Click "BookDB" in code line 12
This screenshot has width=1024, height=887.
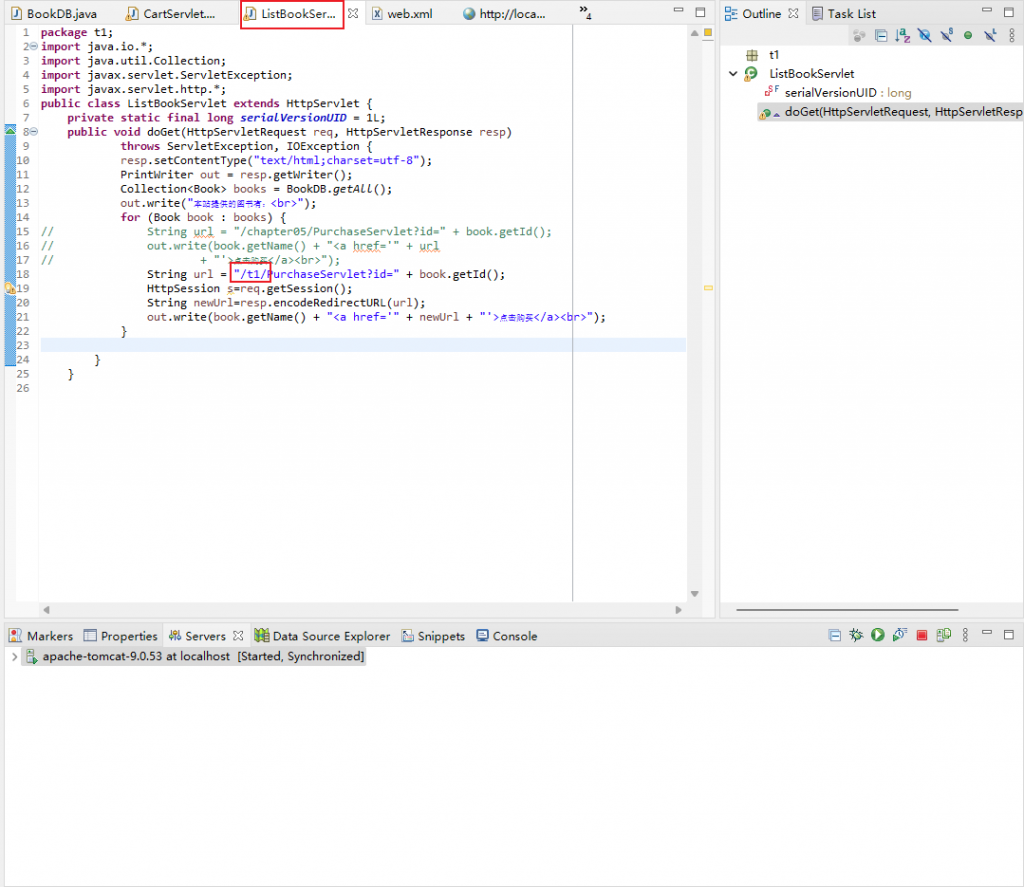click(x=306, y=189)
